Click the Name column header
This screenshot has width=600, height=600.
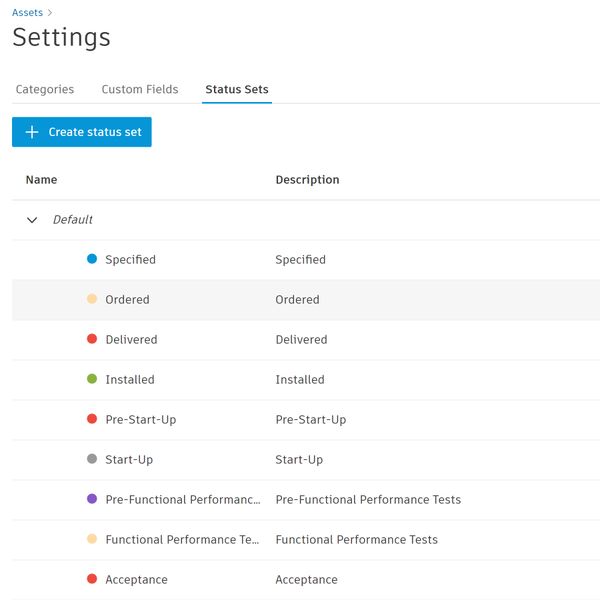coord(41,180)
